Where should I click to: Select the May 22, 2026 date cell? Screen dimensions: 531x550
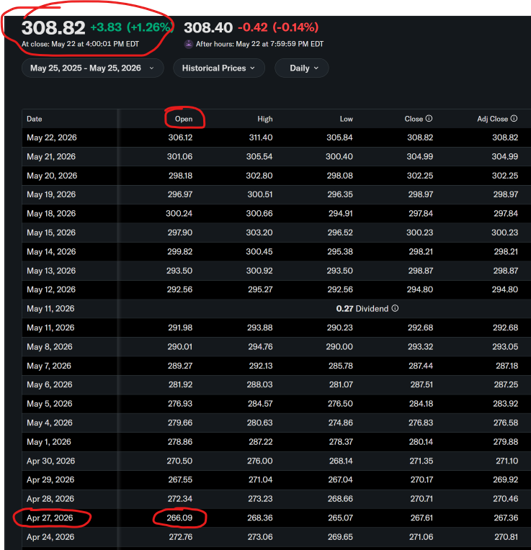(x=52, y=138)
